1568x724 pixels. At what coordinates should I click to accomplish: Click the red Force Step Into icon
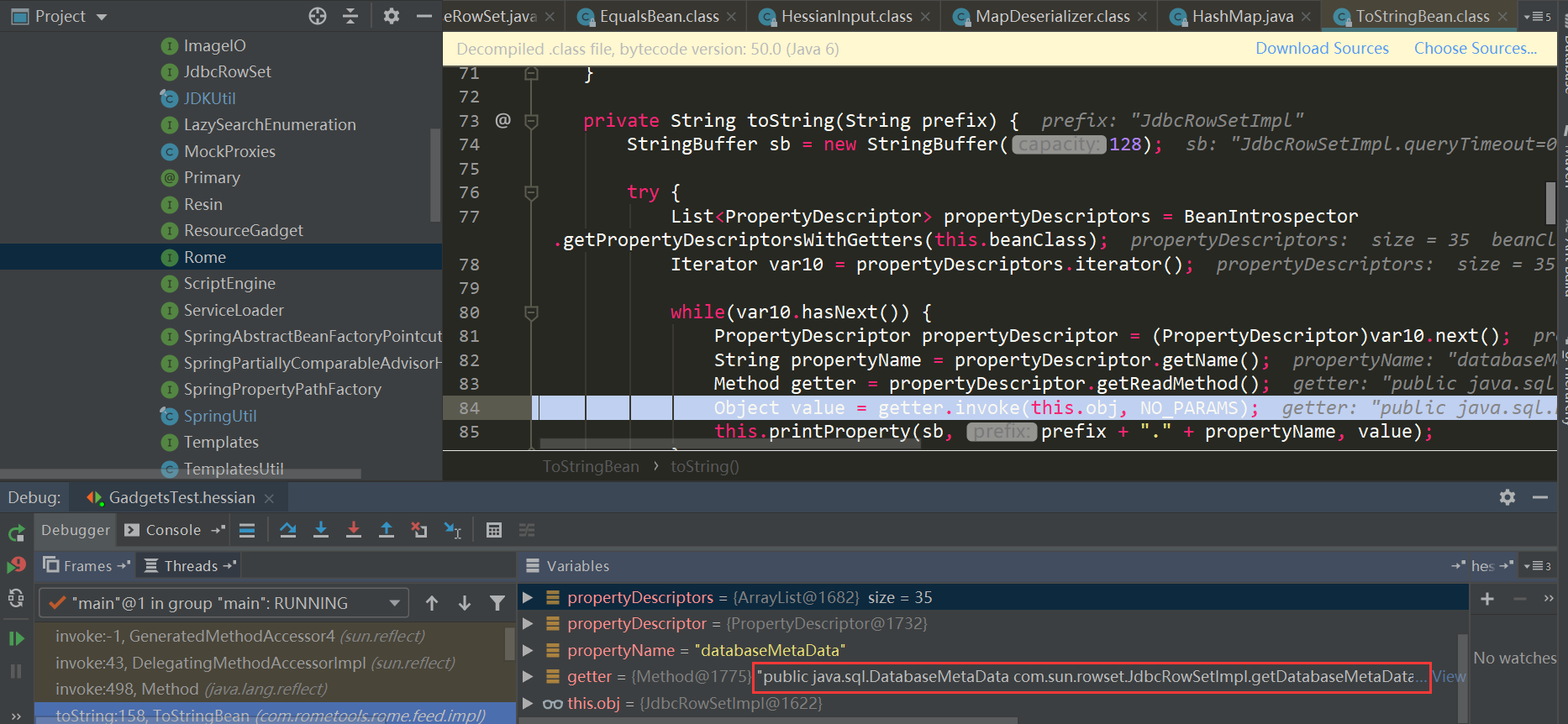click(x=354, y=530)
